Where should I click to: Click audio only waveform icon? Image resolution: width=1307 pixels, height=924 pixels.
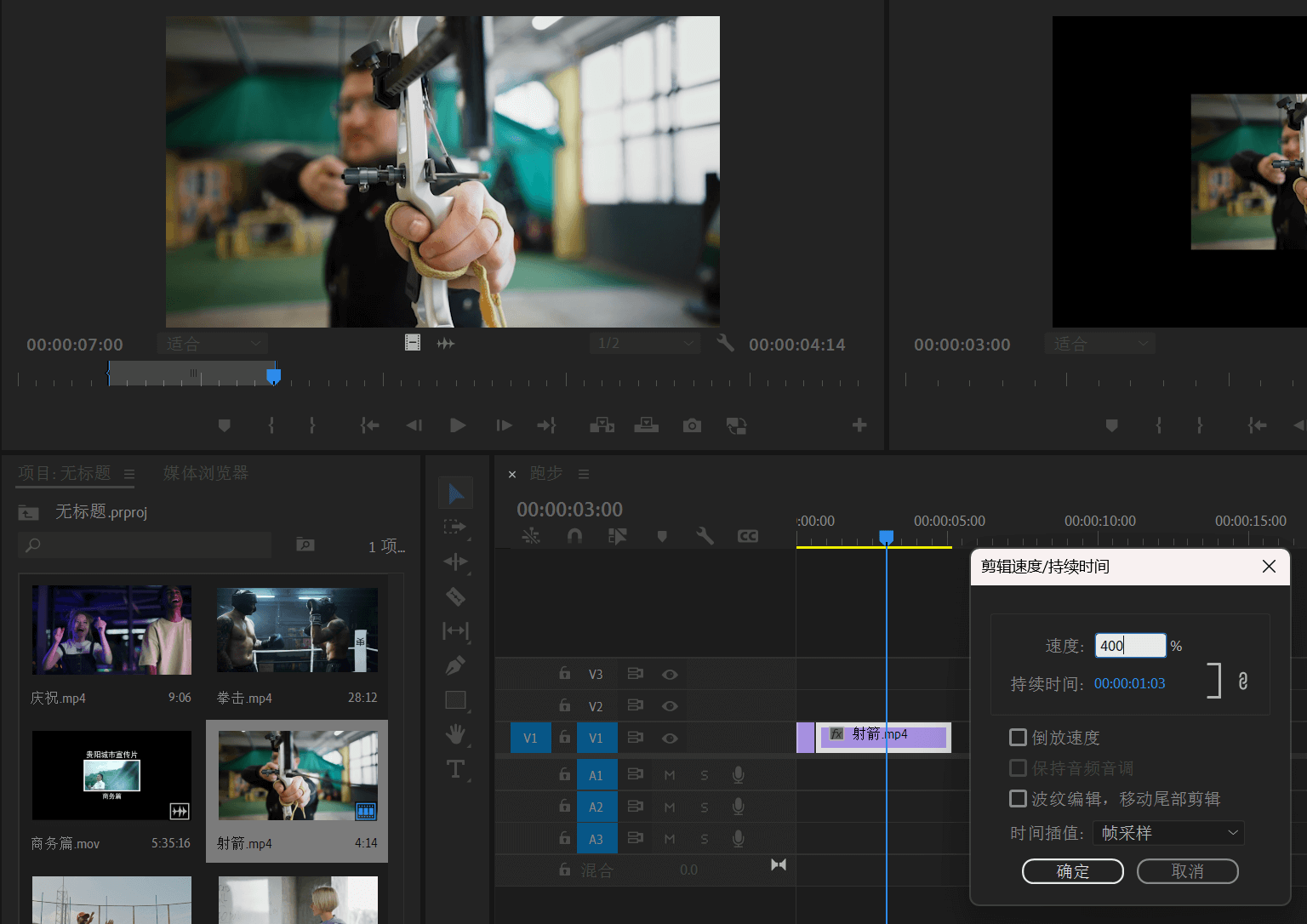[x=446, y=344]
